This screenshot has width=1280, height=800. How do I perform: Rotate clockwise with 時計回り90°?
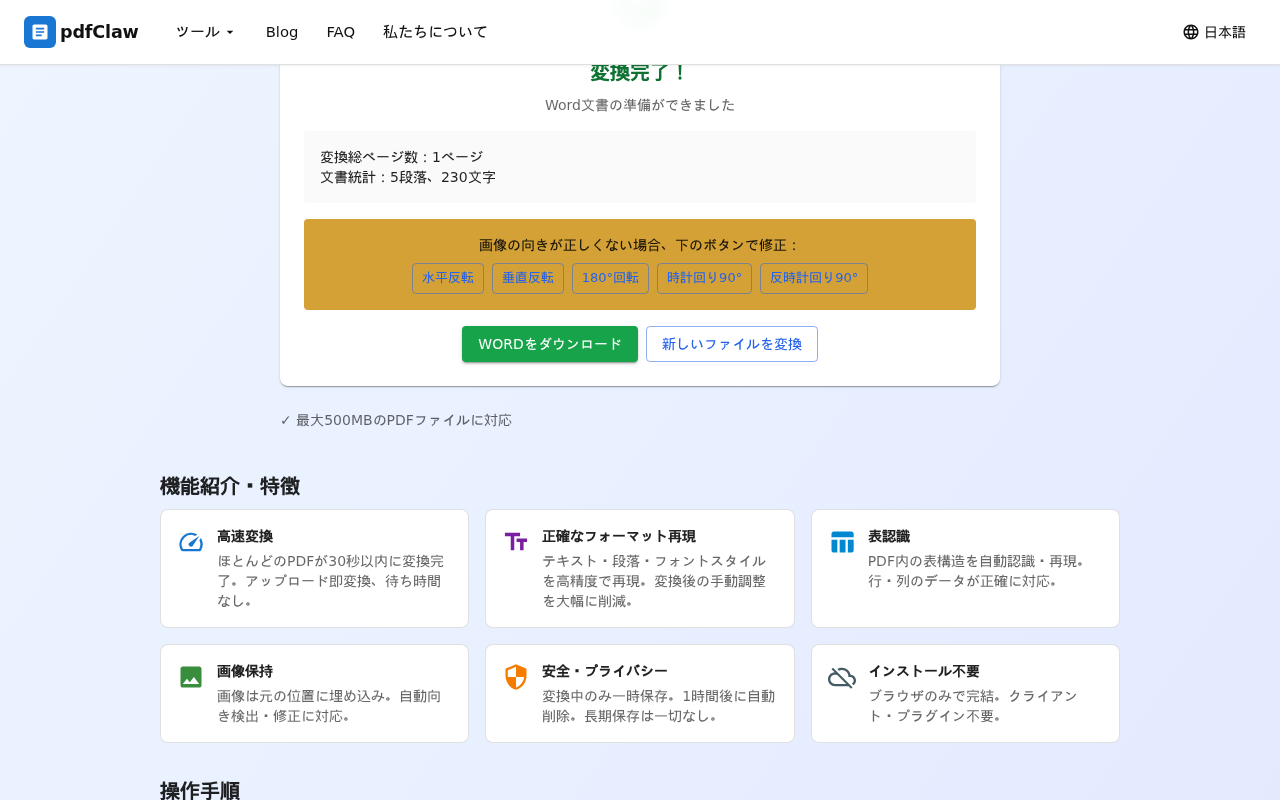704,278
